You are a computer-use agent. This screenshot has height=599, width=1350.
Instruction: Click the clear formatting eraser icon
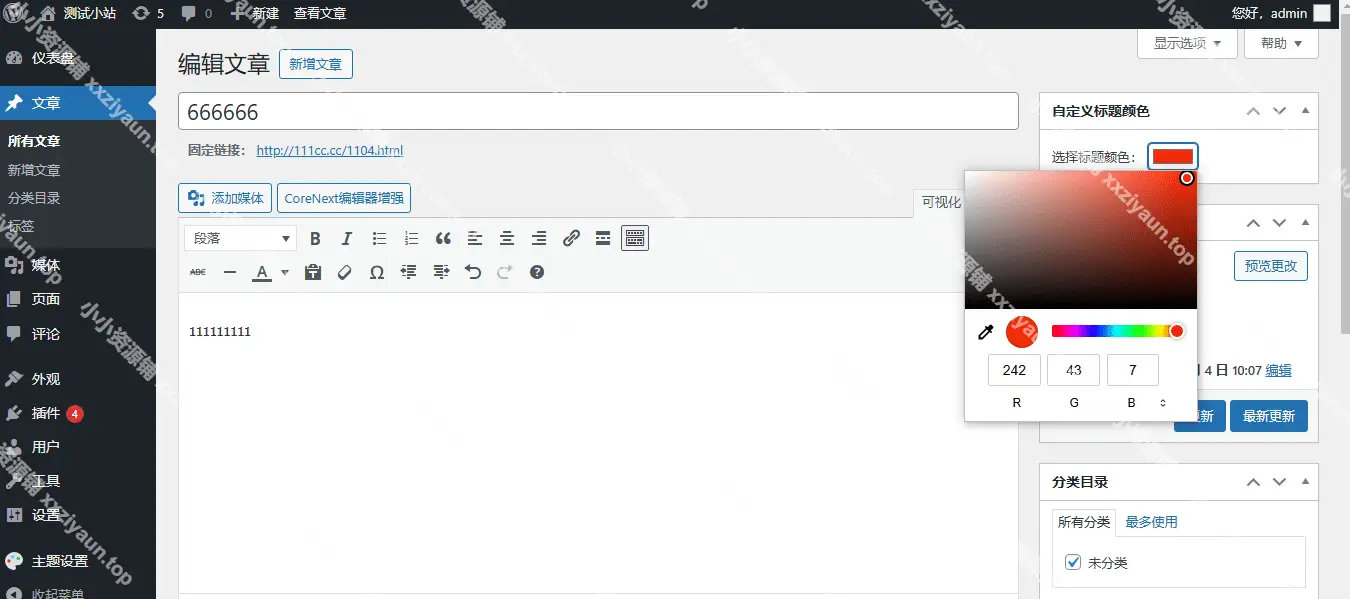pyautogui.click(x=345, y=272)
